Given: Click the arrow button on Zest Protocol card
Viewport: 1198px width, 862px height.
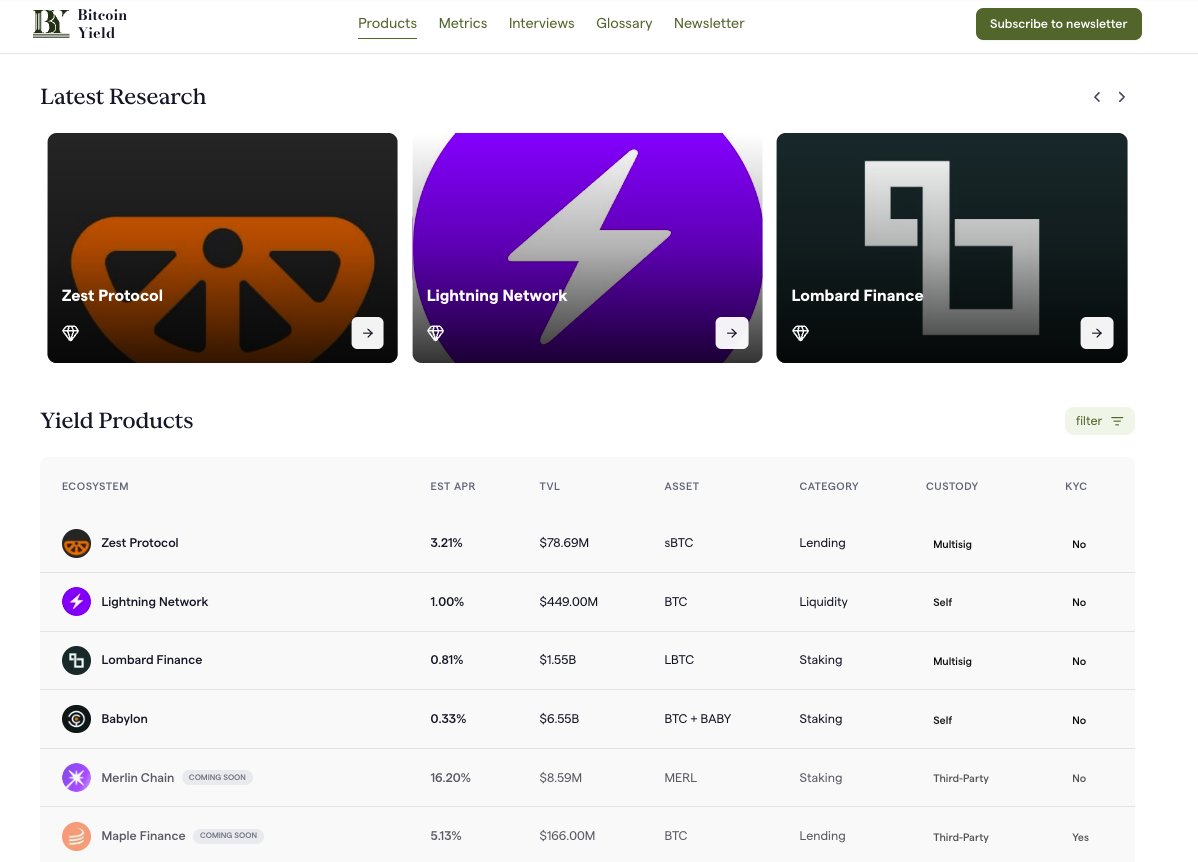Looking at the screenshot, I should tap(367, 333).
